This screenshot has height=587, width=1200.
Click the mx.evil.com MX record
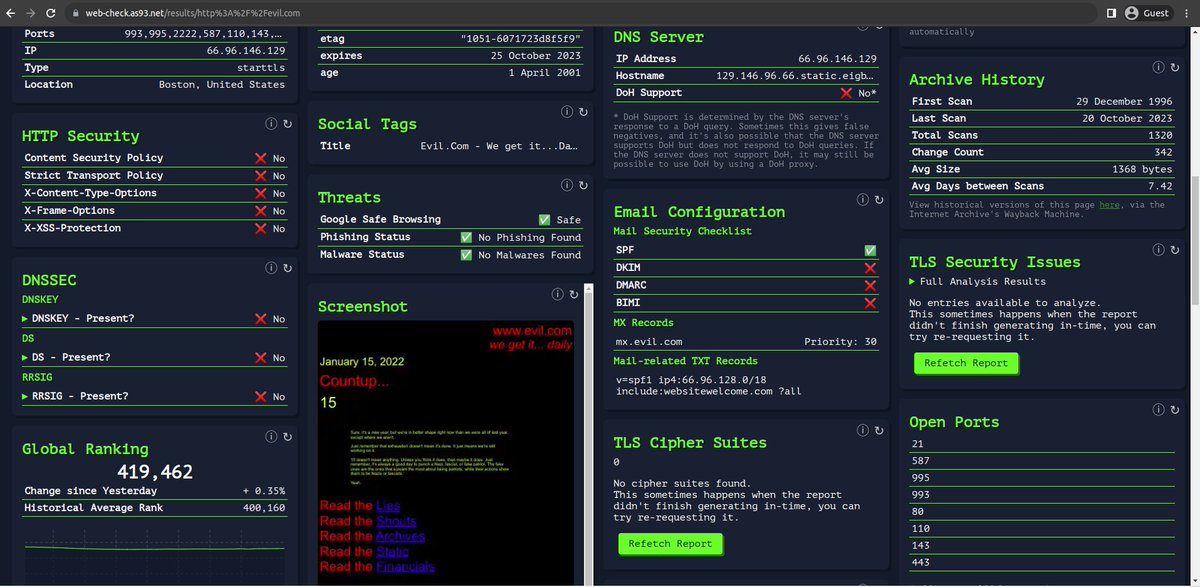746,342
